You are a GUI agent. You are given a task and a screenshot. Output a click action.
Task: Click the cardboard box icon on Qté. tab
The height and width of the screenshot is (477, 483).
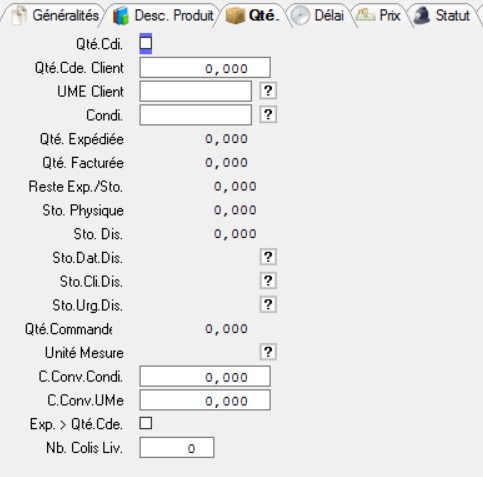[x=235, y=15]
